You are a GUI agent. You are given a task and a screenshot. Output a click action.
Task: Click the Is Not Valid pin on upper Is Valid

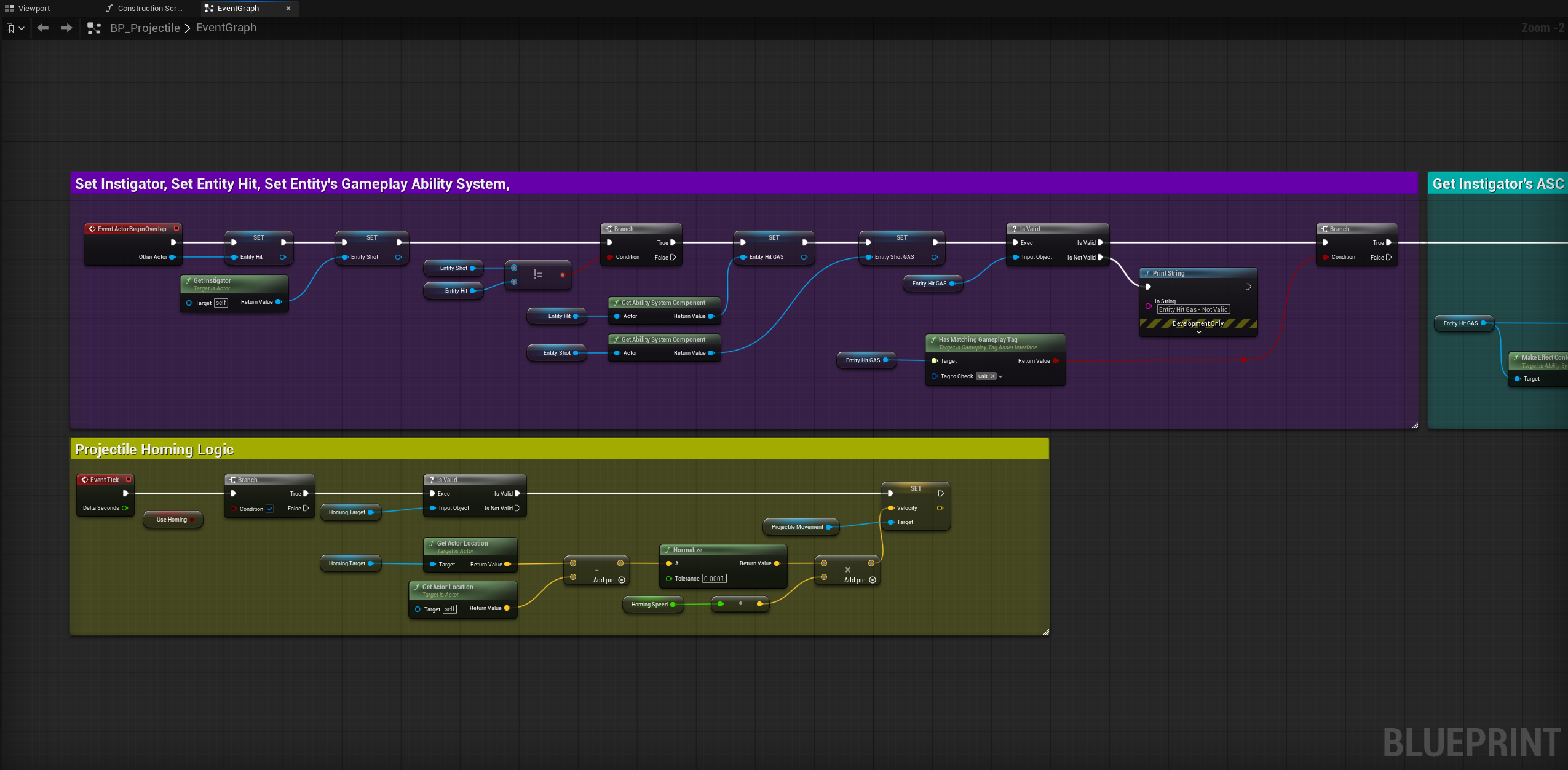pos(1100,257)
